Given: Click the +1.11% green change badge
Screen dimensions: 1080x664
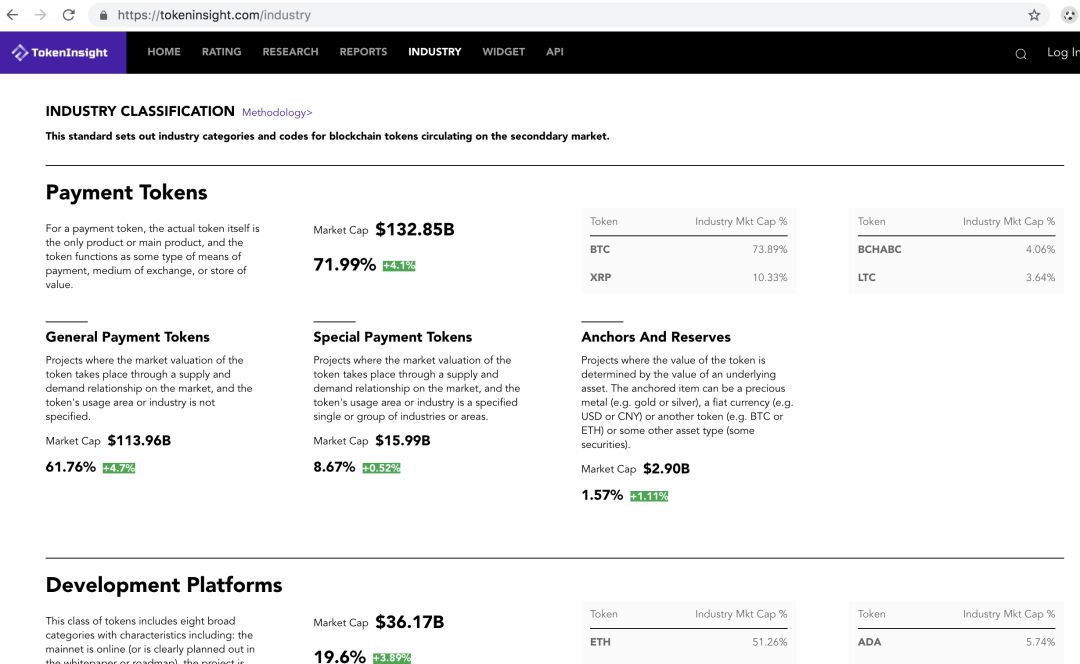Looking at the screenshot, I should 649,496.
